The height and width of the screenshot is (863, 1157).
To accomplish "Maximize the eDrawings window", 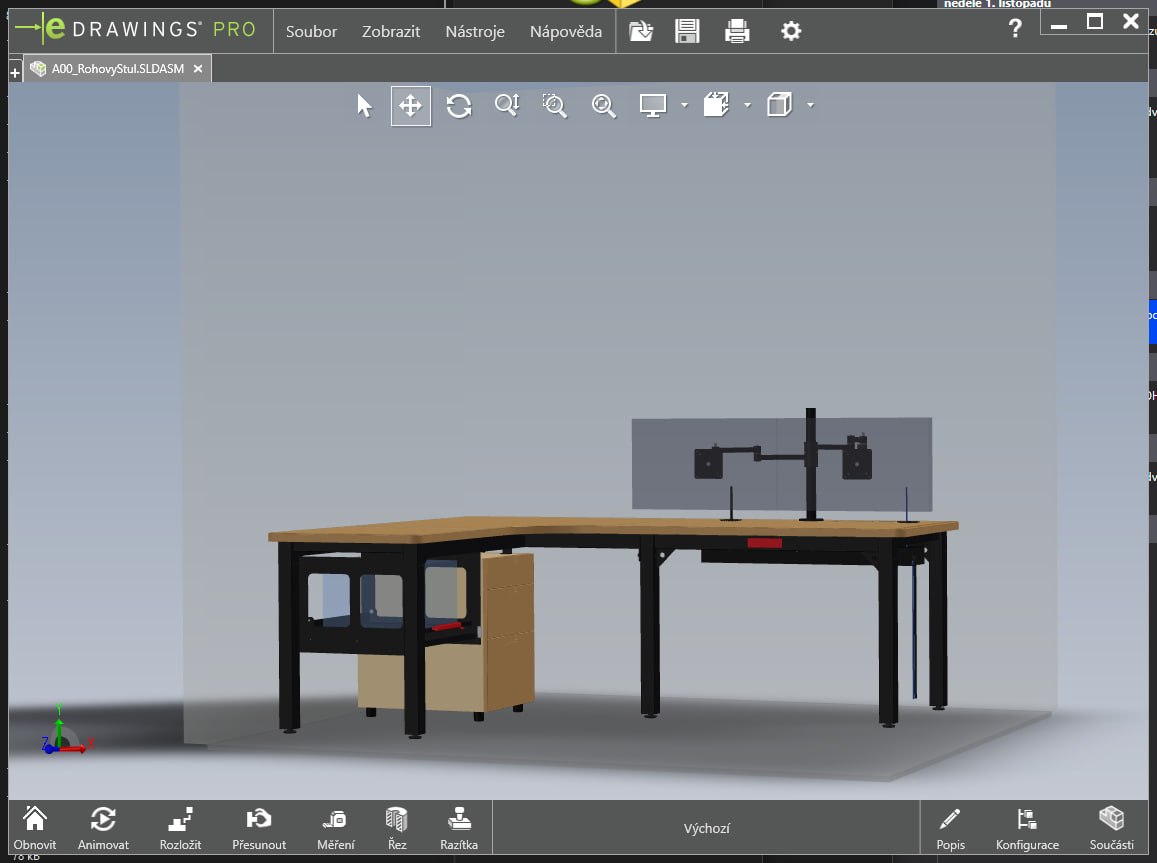I will pyautogui.click(x=1095, y=22).
